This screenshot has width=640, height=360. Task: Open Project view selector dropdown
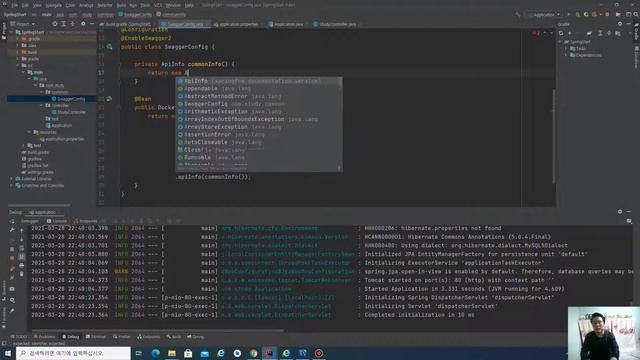click(x=23, y=24)
